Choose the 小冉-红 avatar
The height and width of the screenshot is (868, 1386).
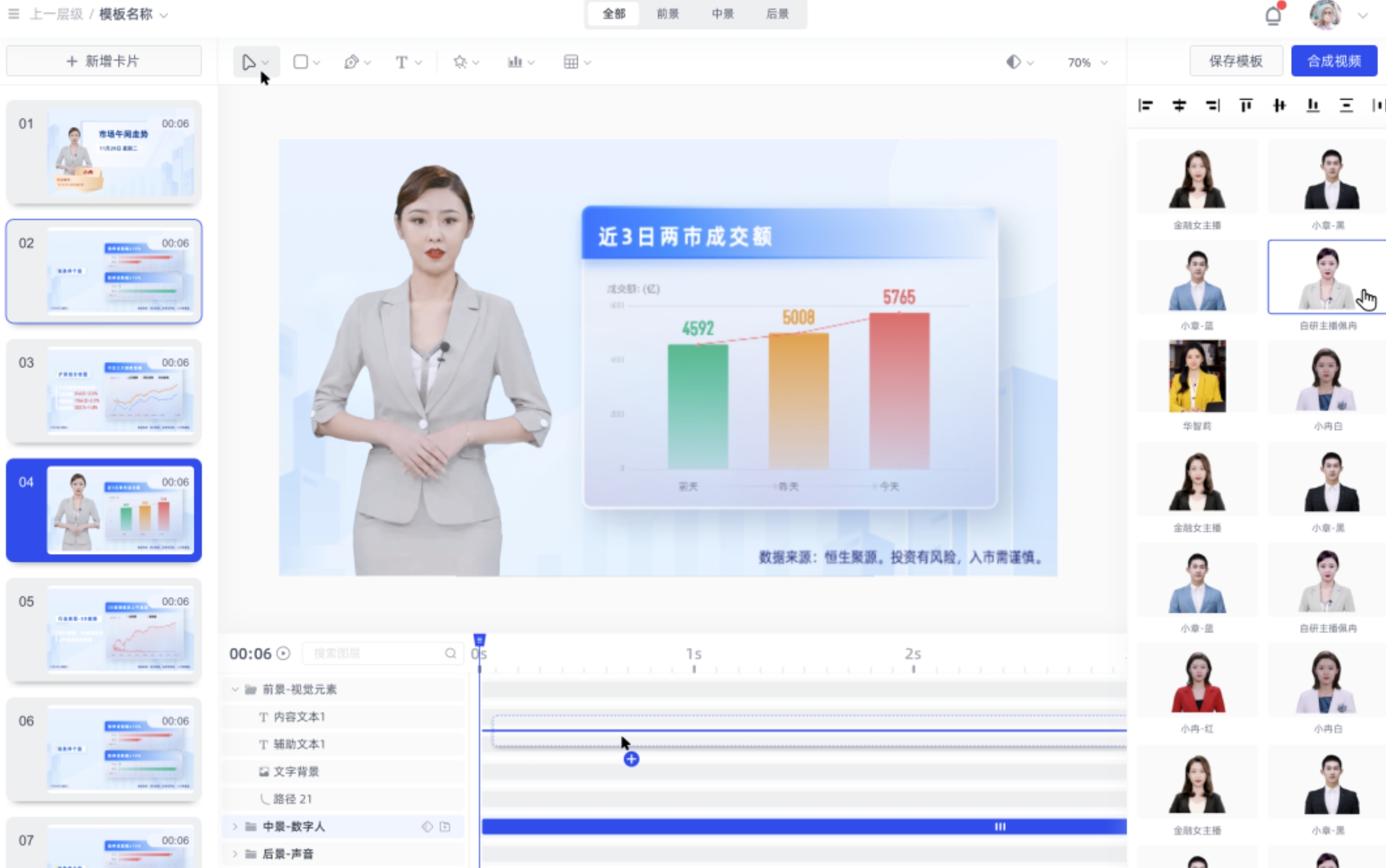point(1197,680)
